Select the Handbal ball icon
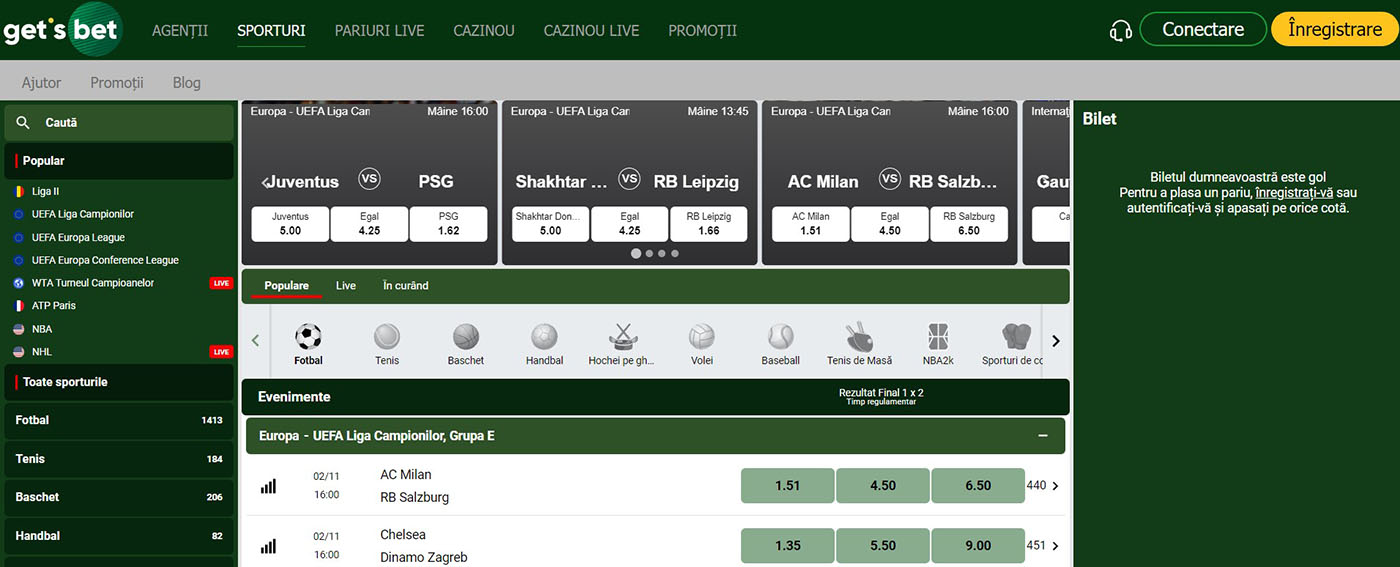This screenshot has width=1400, height=567. click(x=545, y=336)
